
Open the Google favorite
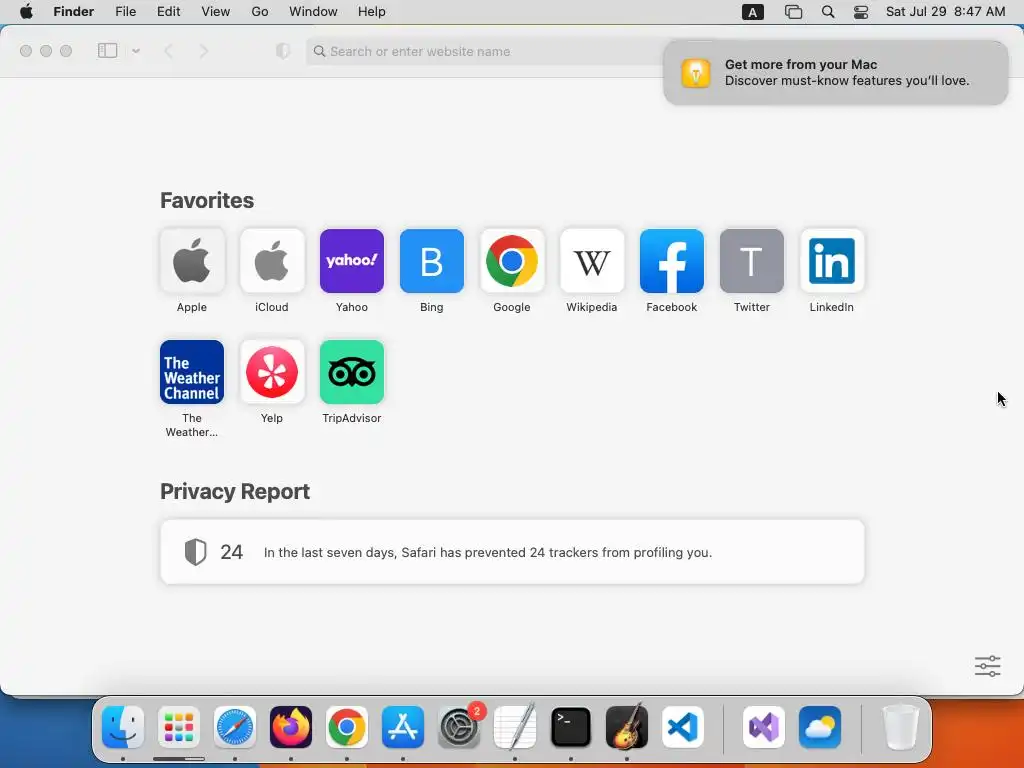tap(511, 261)
